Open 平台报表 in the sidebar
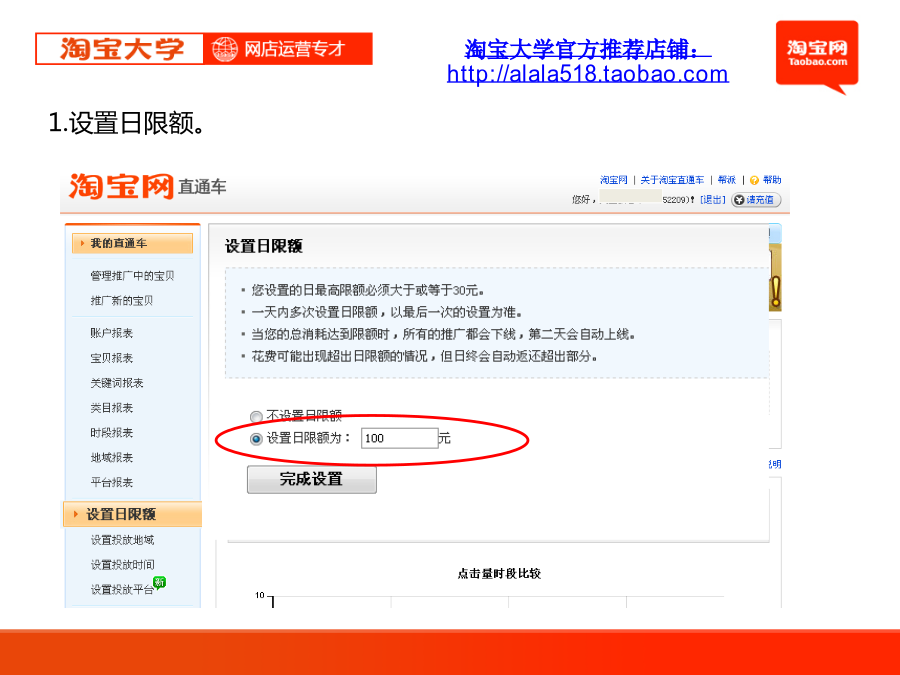The width and height of the screenshot is (900, 675). (x=111, y=483)
